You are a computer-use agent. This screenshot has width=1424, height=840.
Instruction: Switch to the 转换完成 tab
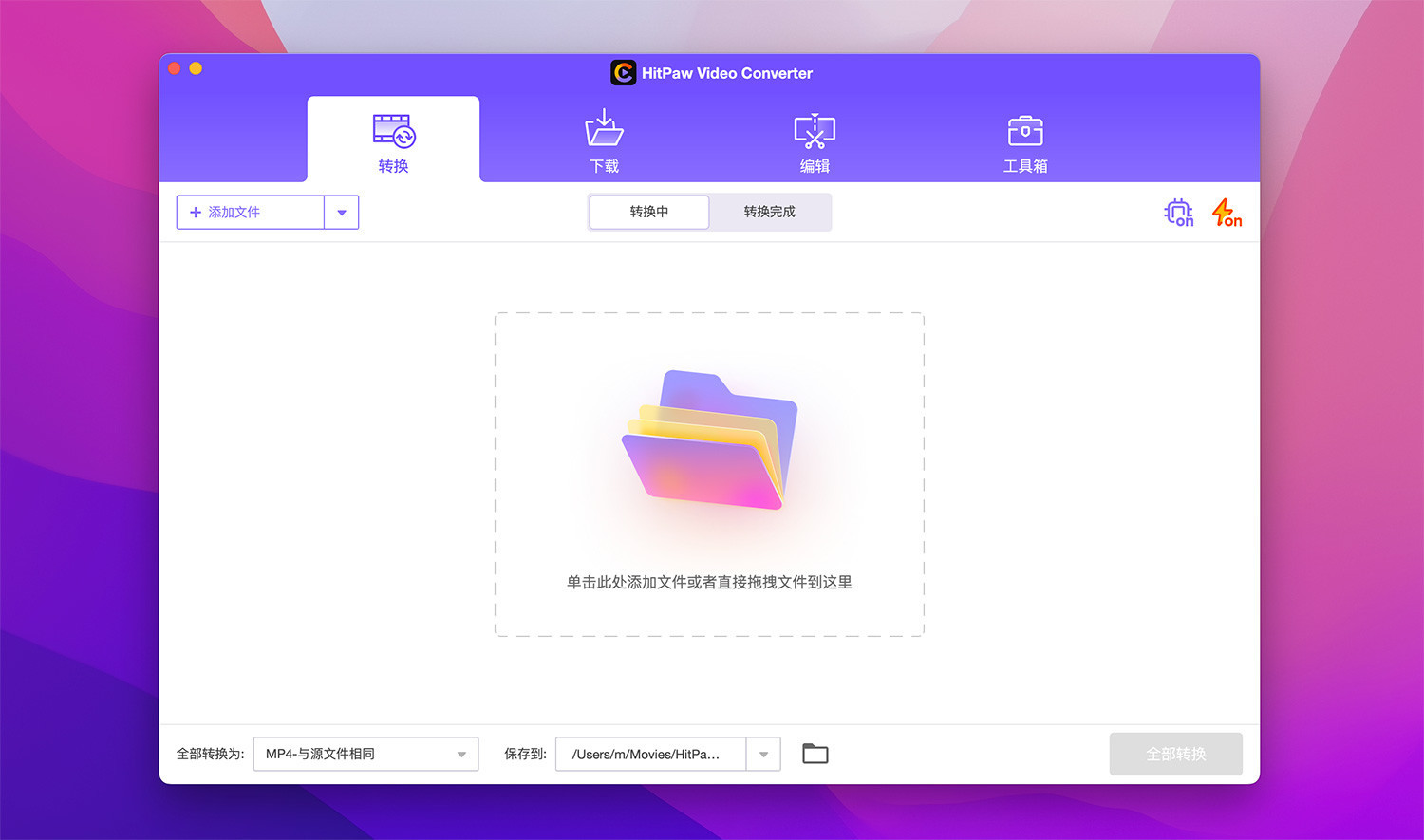click(770, 212)
